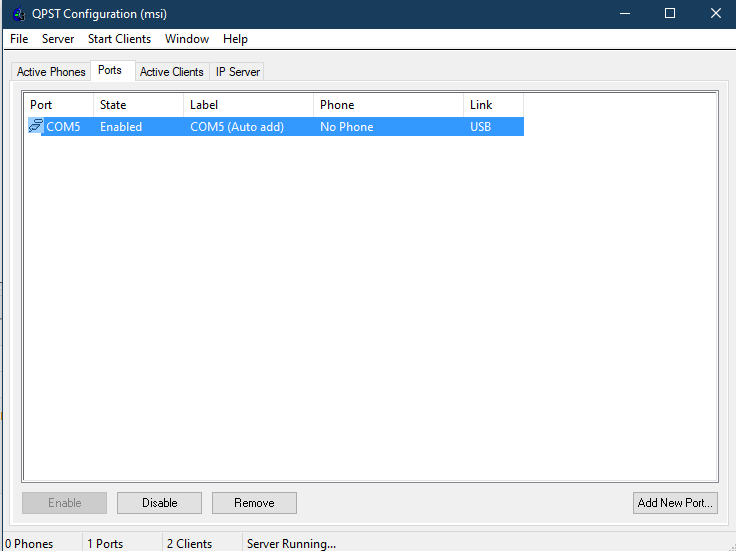The height and width of the screenshot is (551, 736).
Task: Maximize the QPST Configuration window
Action: click(x=670, y=14)
